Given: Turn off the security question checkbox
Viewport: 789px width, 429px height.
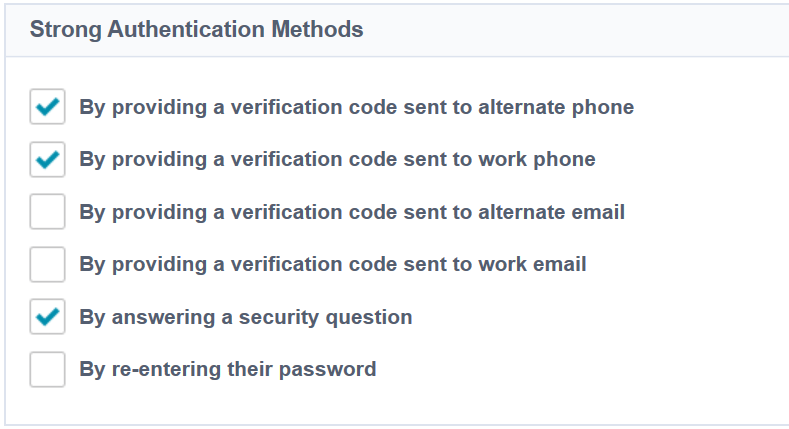Looking at the screenshot, I should (47, 317).
